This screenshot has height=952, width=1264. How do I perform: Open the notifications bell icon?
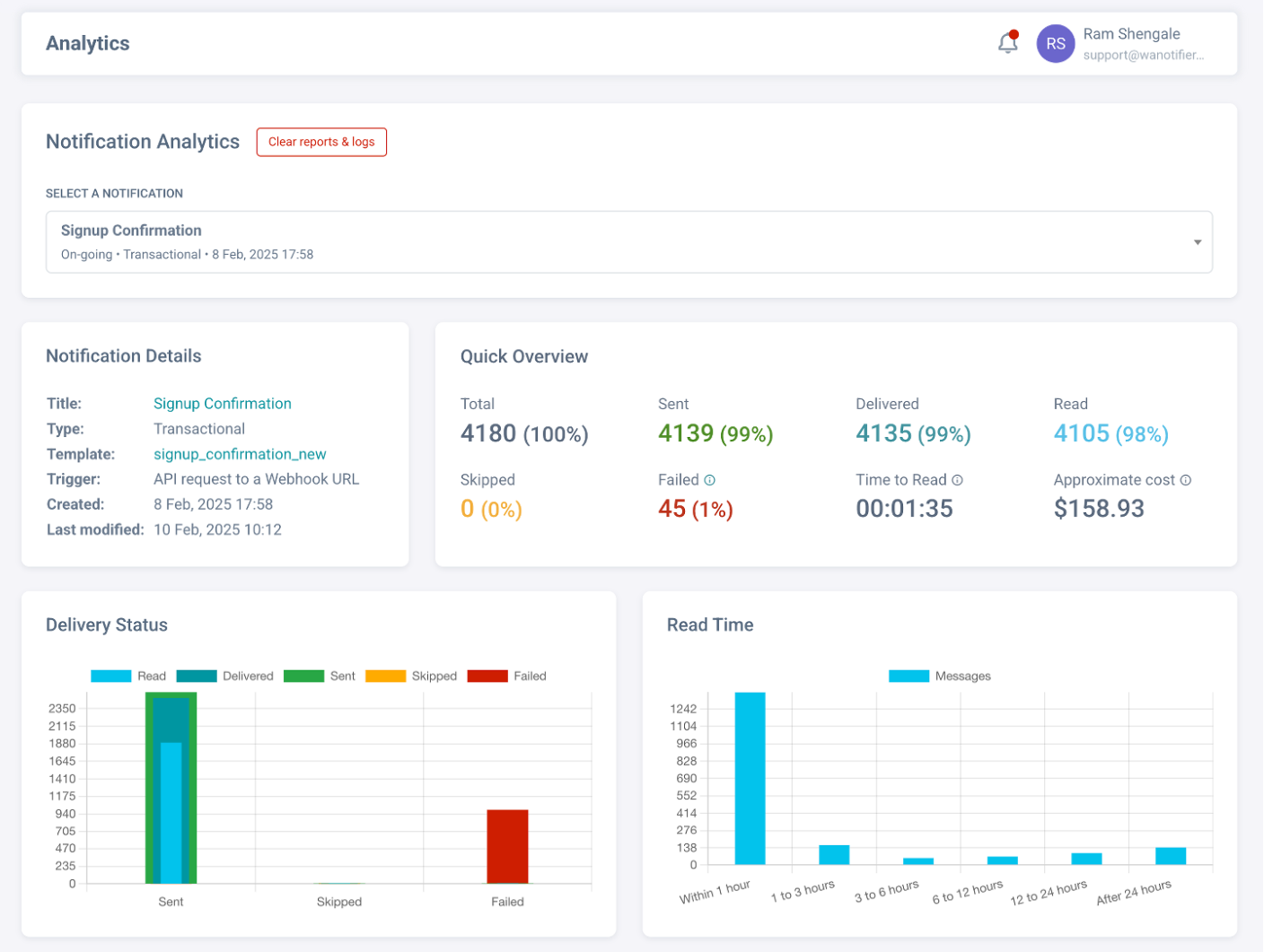pyautogui.click(x=1007, y=43)
